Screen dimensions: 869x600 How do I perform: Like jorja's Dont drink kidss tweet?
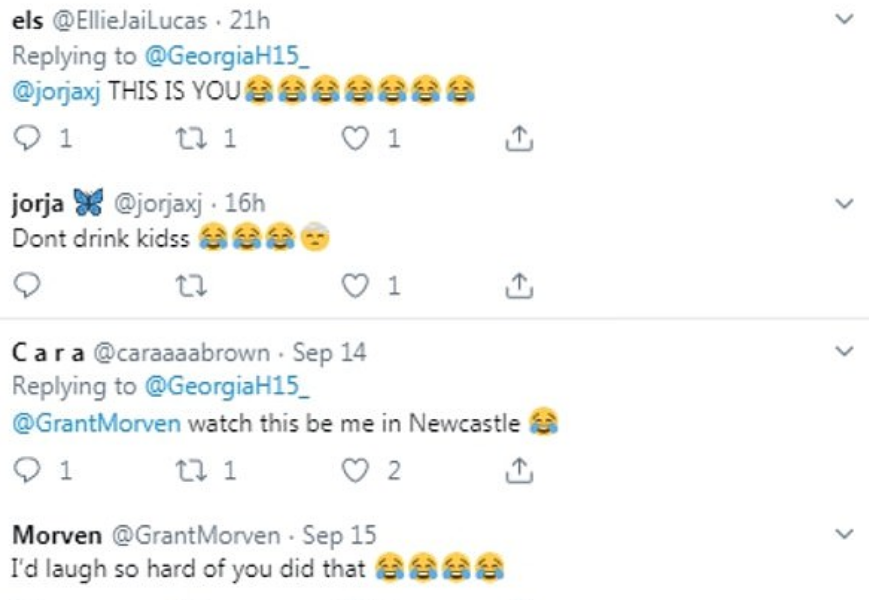click(355, 287)
